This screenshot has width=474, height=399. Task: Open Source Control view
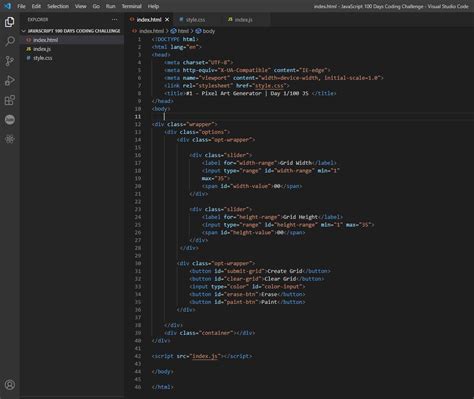(10, 61)
